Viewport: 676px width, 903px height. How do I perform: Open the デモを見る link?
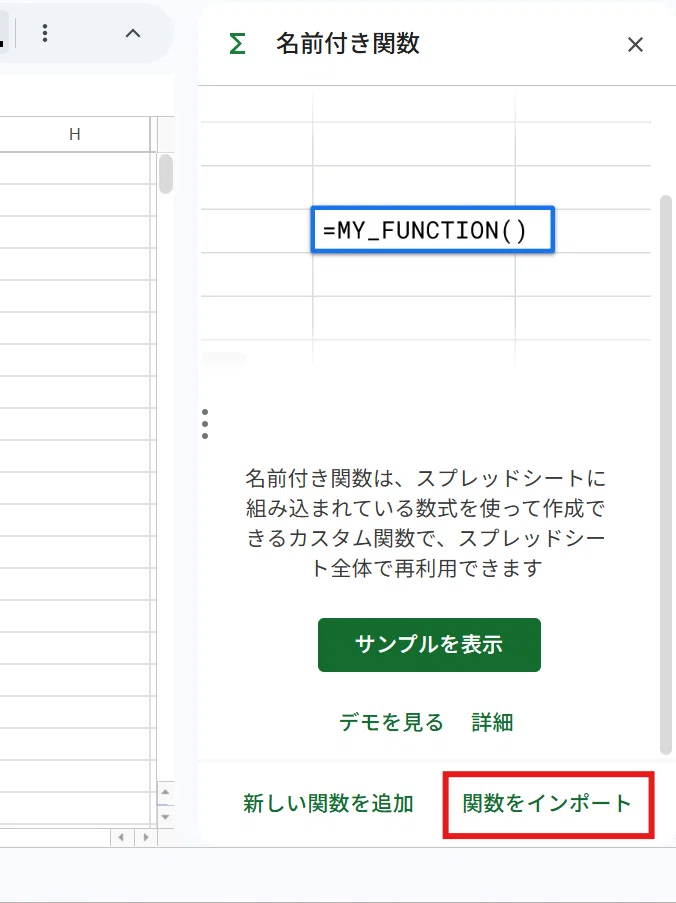(x=391, y=722)
